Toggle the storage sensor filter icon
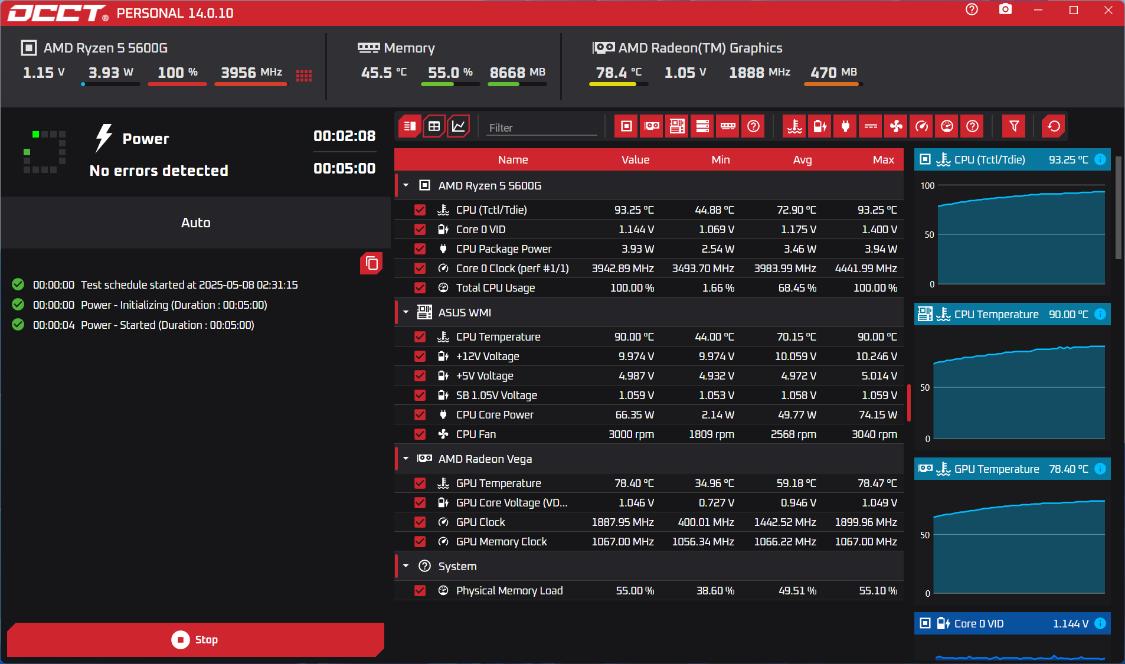This screenshot has width=1125, height=664. pos(702,126)
